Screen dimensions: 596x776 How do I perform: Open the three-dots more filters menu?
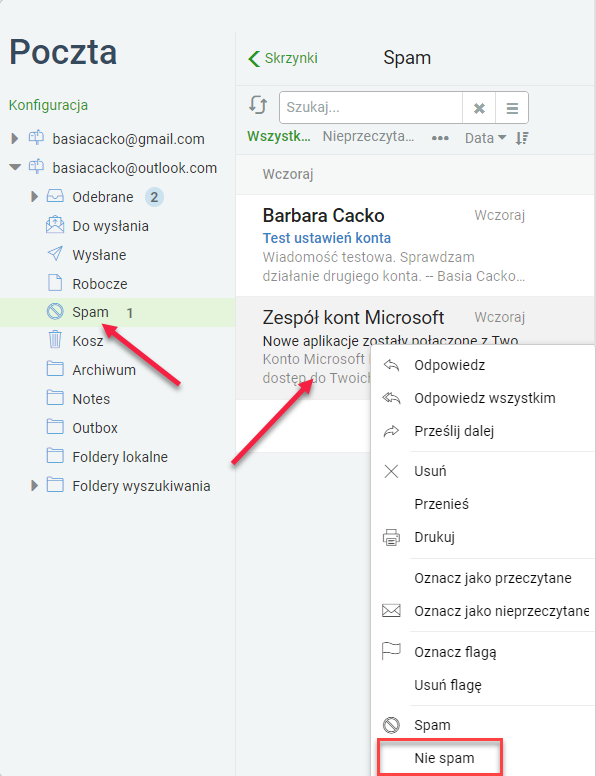click(x=440, y=138)
